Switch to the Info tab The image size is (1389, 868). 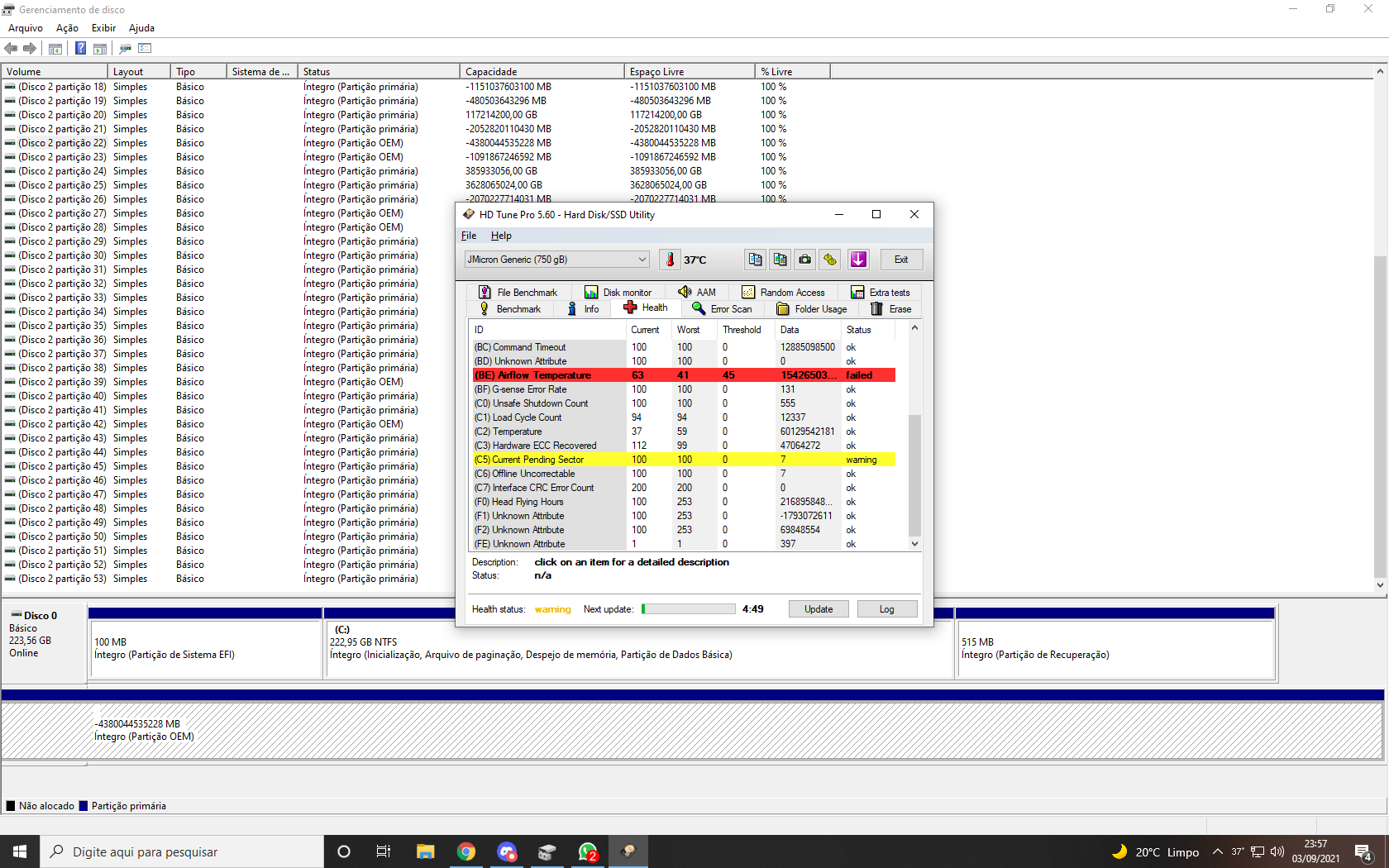[584, 309]
